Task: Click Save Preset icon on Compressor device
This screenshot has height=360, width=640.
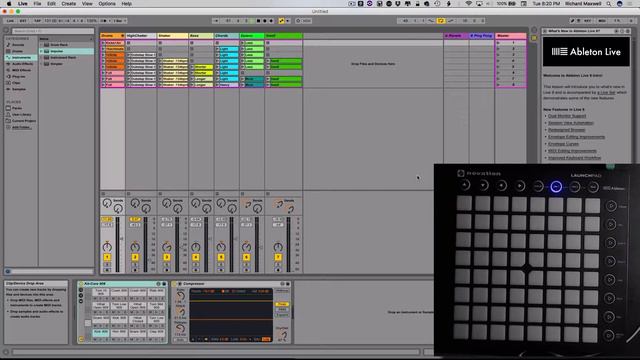Action: [x=288, y=284]
